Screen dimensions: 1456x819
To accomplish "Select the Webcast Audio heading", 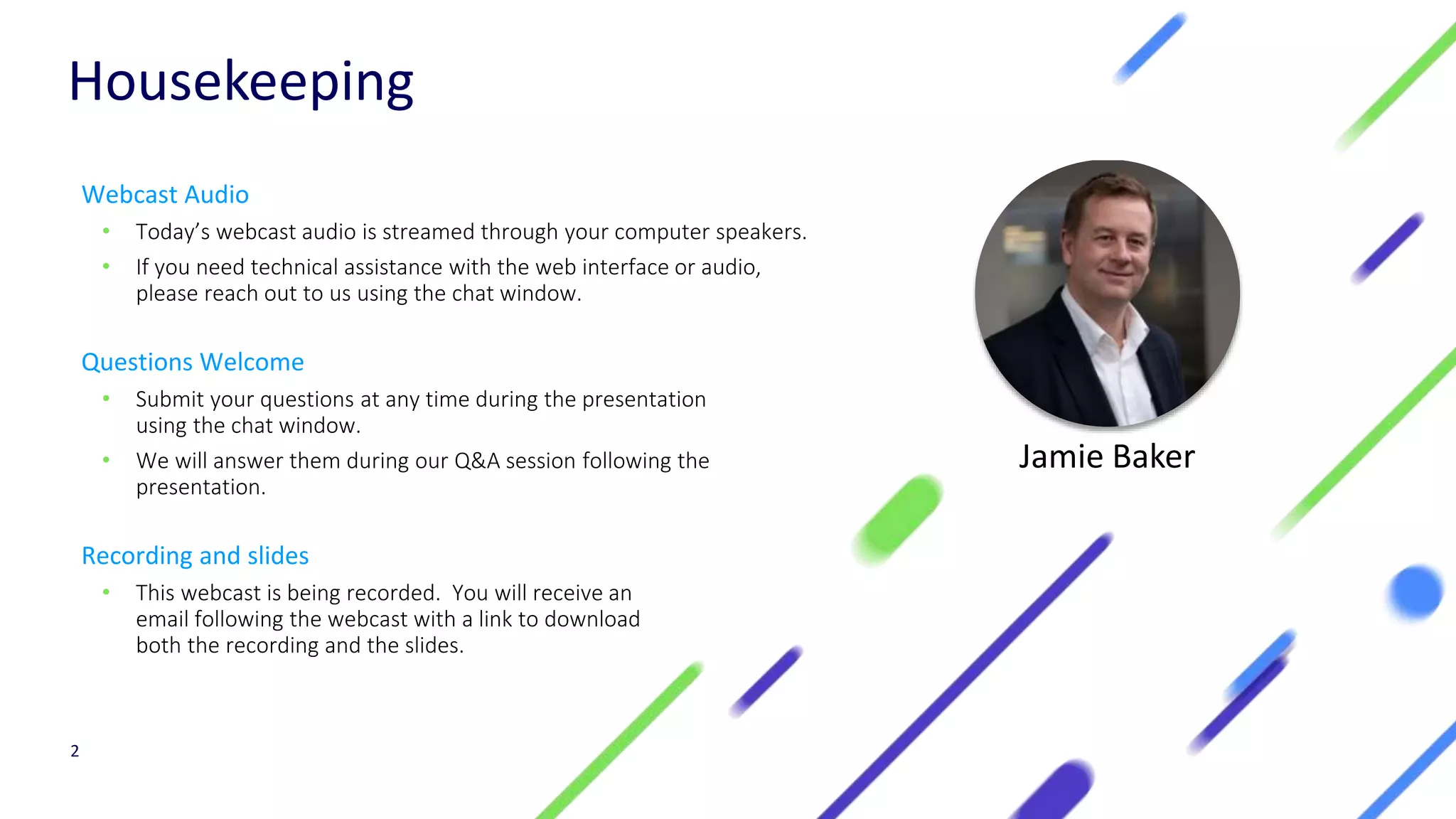I will click(165, 195).
